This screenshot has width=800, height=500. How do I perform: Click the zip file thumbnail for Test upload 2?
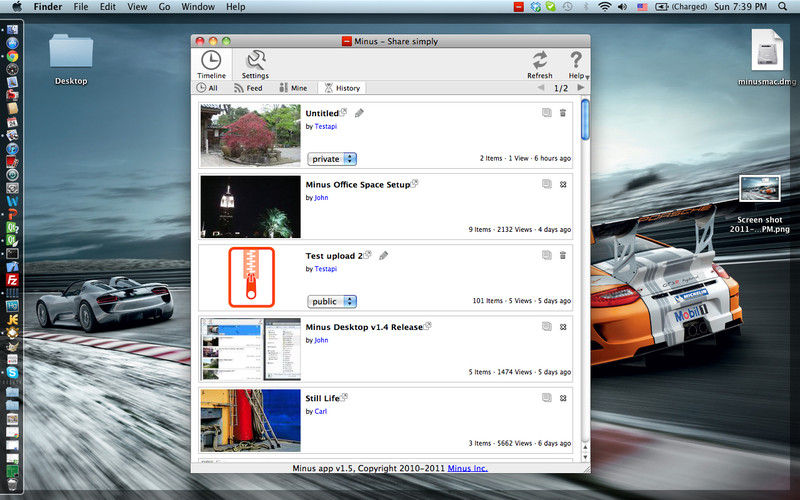click(251, 277)
